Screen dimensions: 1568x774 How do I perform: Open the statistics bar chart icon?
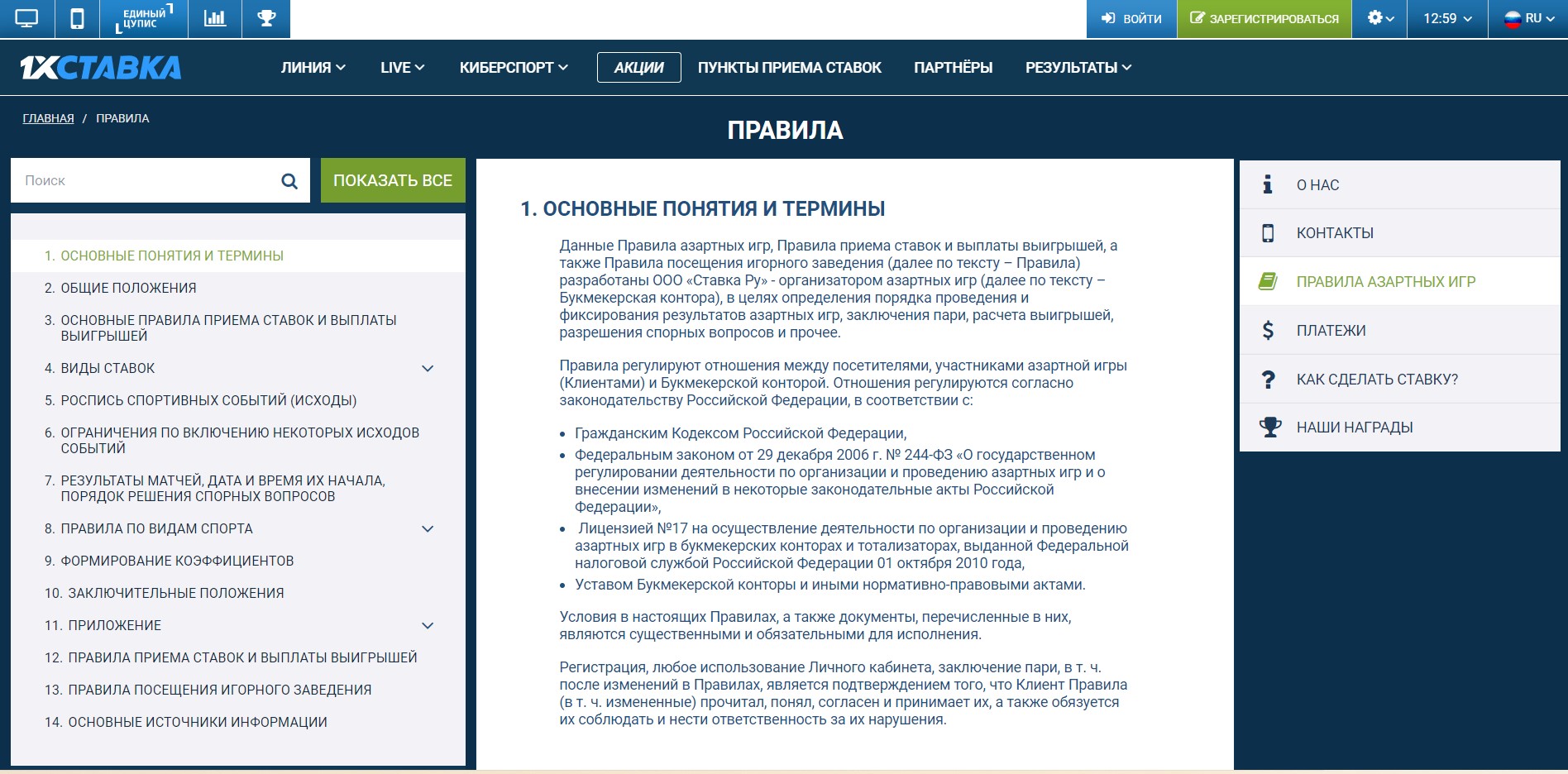(215, 19)
